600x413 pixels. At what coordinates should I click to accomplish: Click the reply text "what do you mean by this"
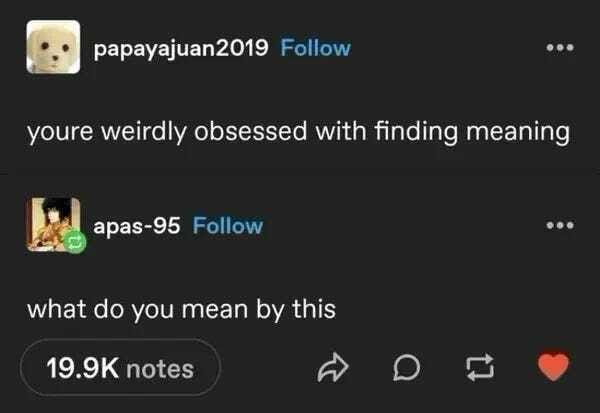[x=181, y=310]
